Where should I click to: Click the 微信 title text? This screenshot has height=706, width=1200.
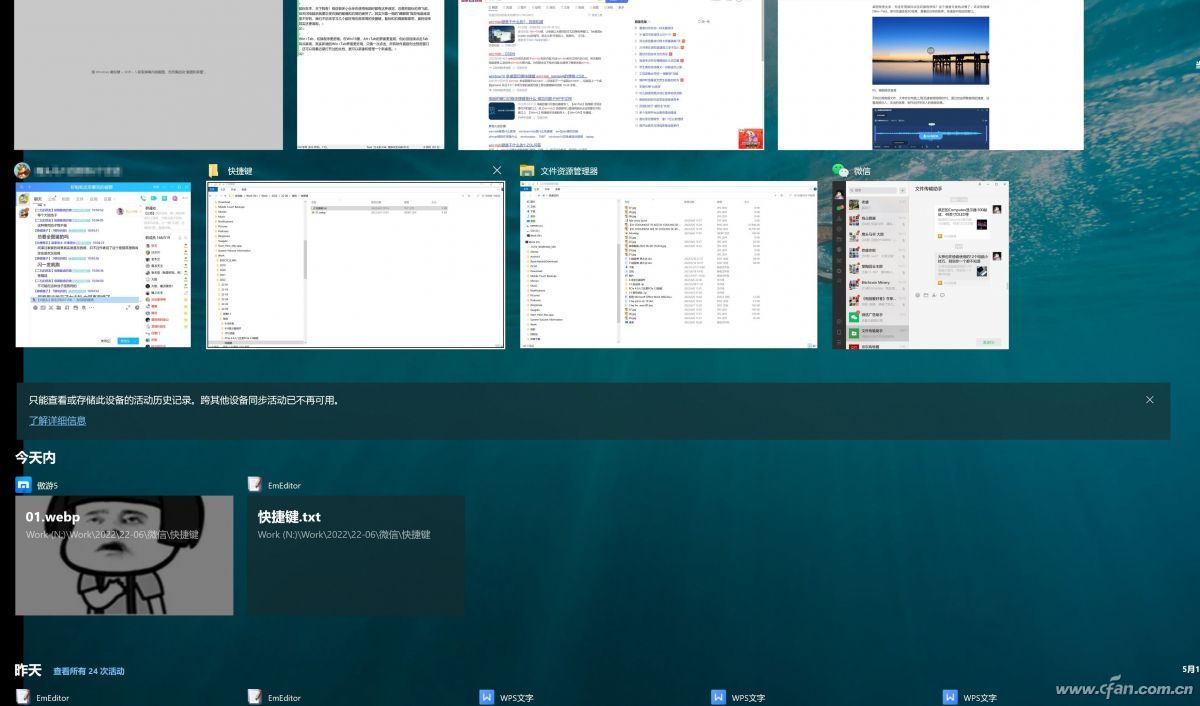click(862, 171)
